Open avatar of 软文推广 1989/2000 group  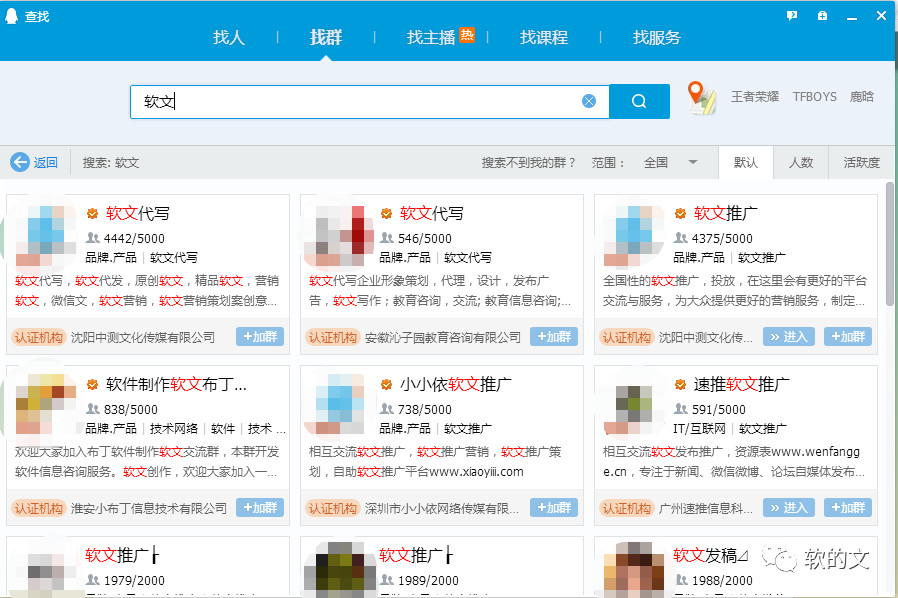[338, 570]
